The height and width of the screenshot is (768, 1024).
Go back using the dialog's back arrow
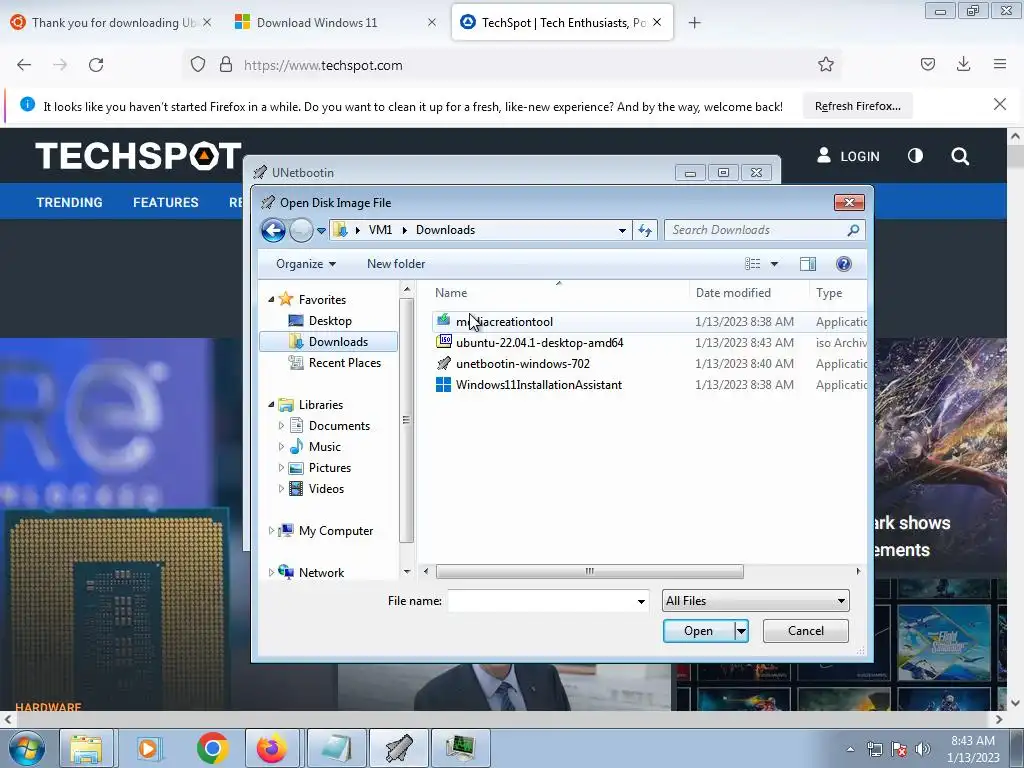273,230
